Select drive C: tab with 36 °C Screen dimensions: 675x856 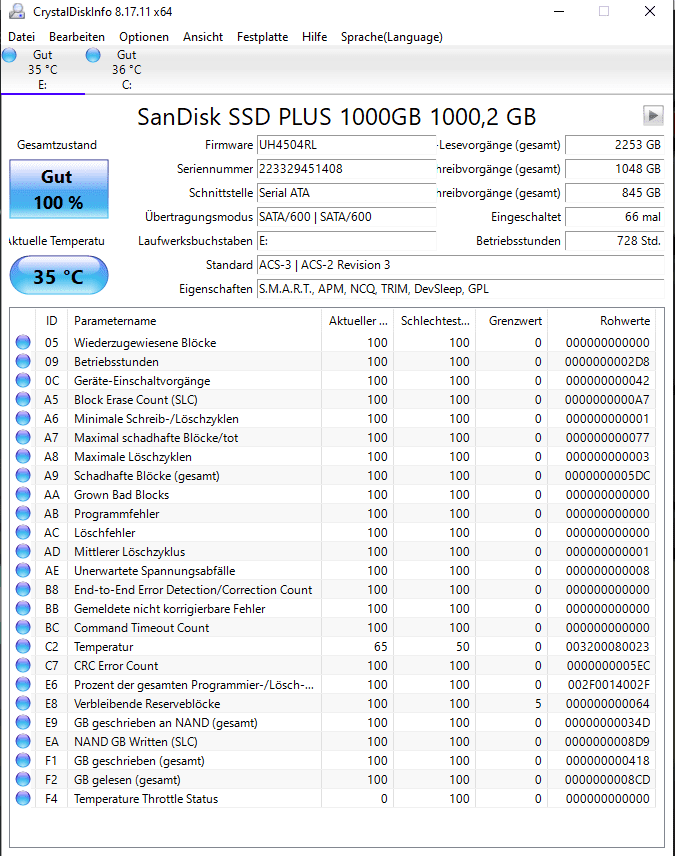[127, 70]
